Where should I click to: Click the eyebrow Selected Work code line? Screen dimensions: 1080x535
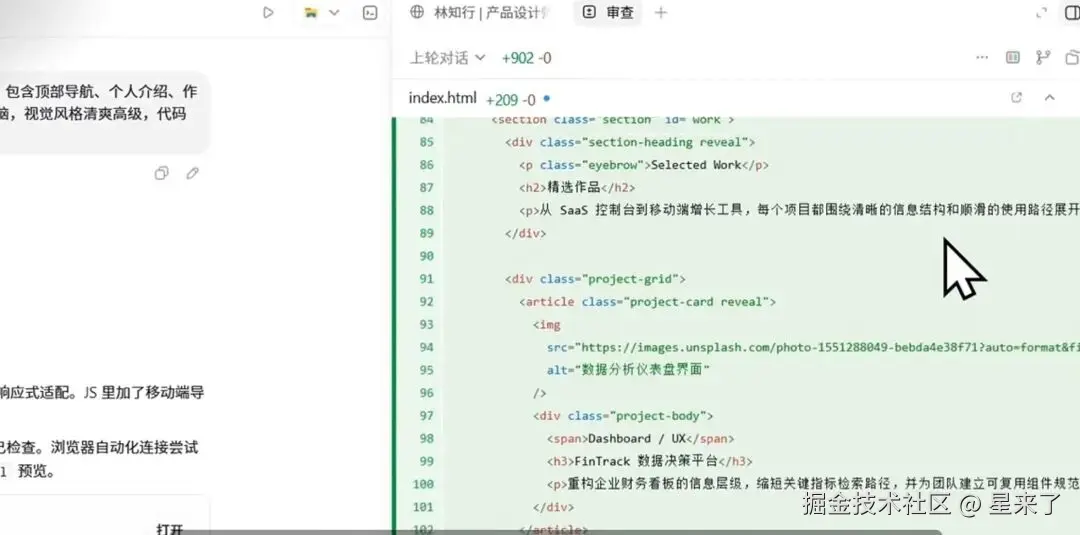pos(644,165)
